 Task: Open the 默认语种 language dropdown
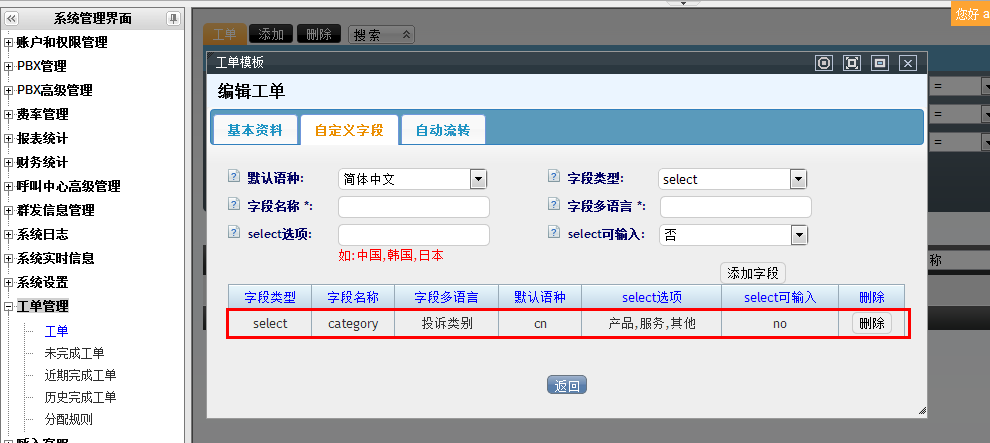(x=478, y=179)
